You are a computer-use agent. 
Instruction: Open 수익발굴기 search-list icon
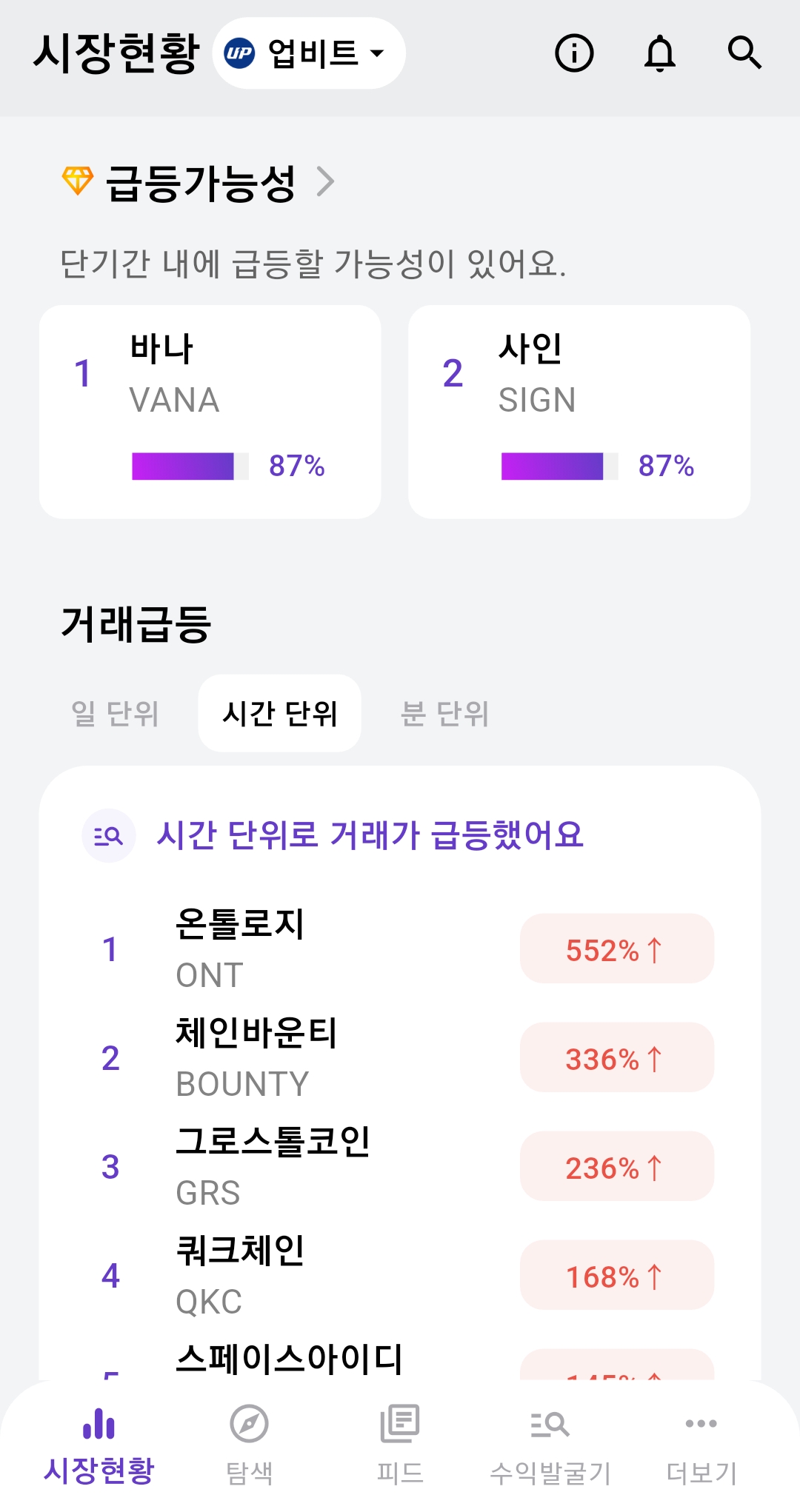click(550, 1424)
